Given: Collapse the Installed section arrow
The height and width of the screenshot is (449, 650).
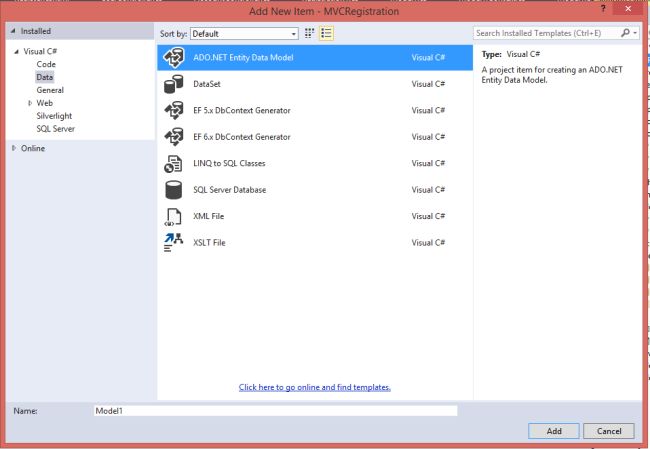Looking at the screenshot, I should pos(13,31).
